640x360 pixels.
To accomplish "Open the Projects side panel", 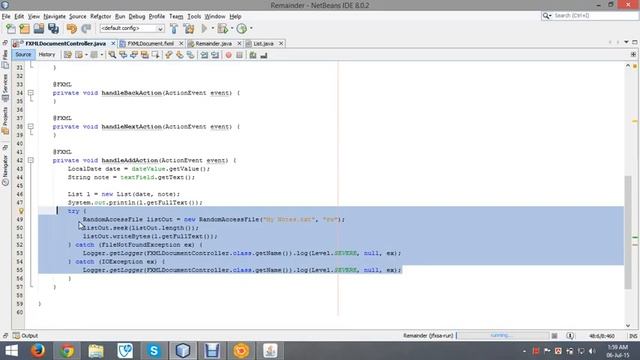I will [5, 120].
